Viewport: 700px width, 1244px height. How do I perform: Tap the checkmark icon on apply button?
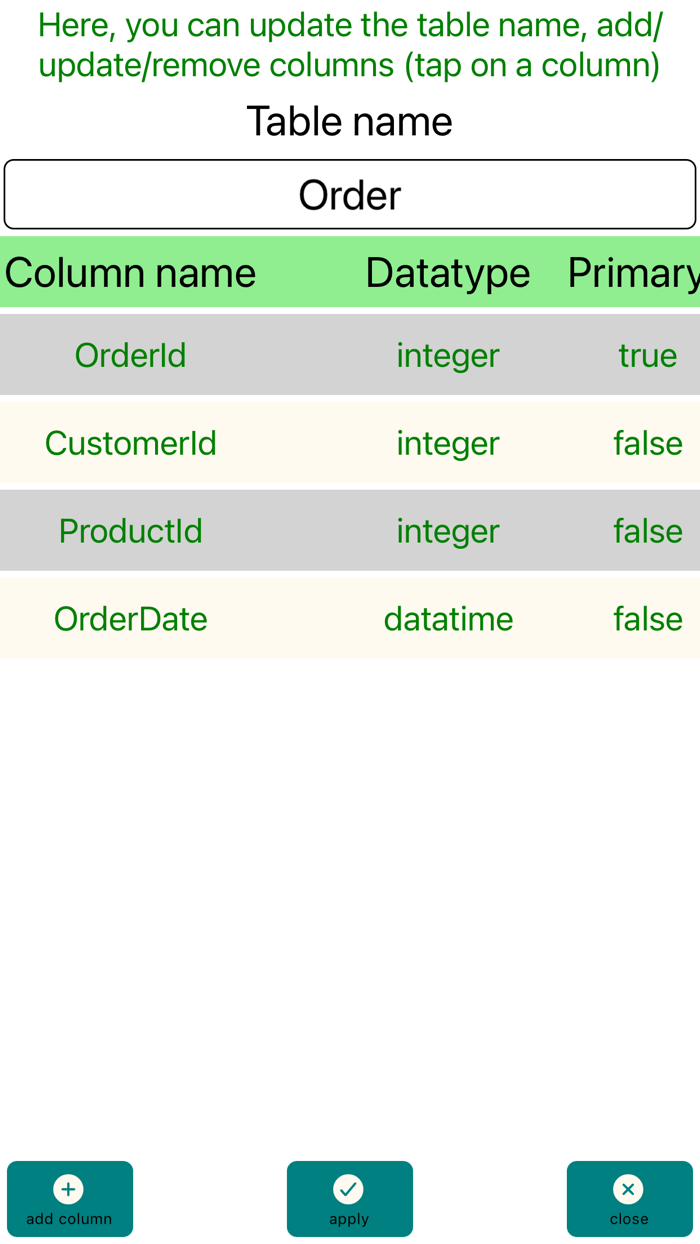[x=349, y=1189]
